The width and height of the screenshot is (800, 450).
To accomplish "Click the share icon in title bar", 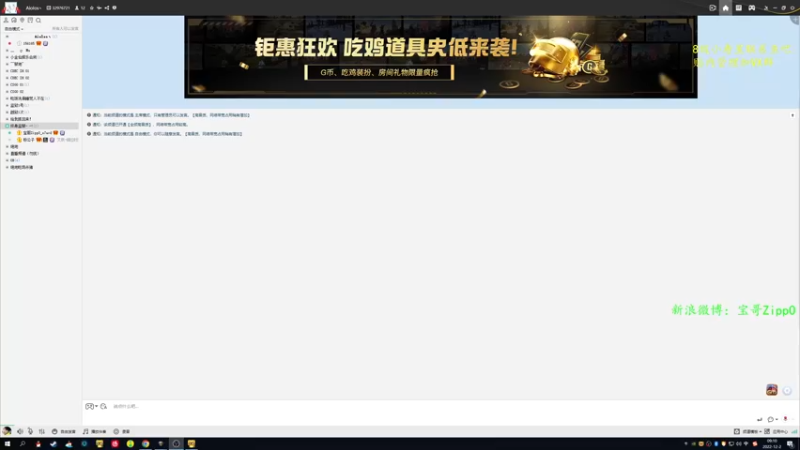I will pyautogui.click(x=107, y=8).
